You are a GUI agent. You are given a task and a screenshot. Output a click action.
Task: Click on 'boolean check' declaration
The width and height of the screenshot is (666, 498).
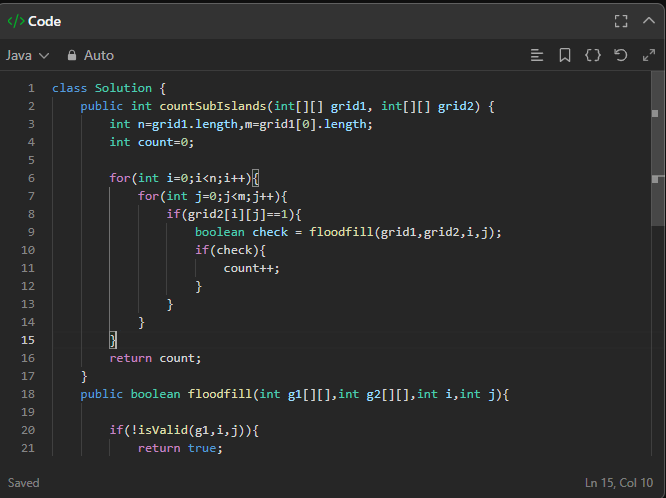point(241,232)
